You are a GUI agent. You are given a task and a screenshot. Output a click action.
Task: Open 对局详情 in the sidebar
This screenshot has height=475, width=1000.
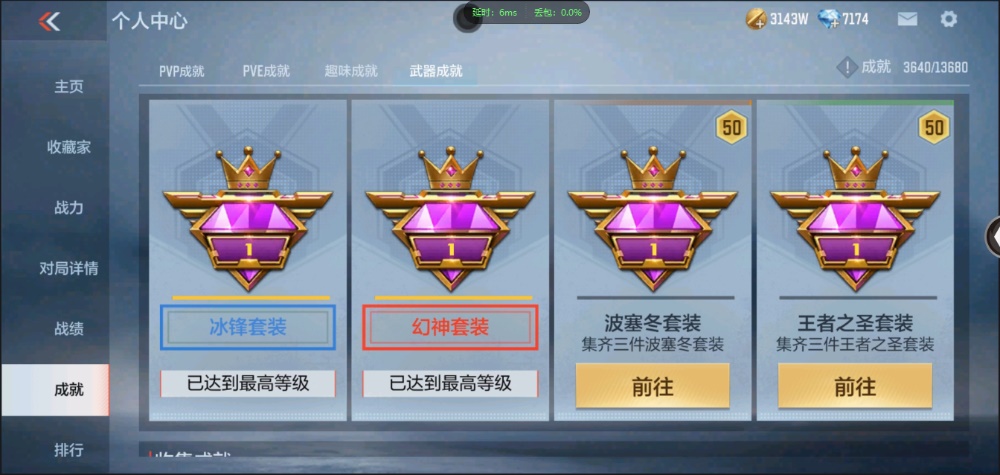68,268
